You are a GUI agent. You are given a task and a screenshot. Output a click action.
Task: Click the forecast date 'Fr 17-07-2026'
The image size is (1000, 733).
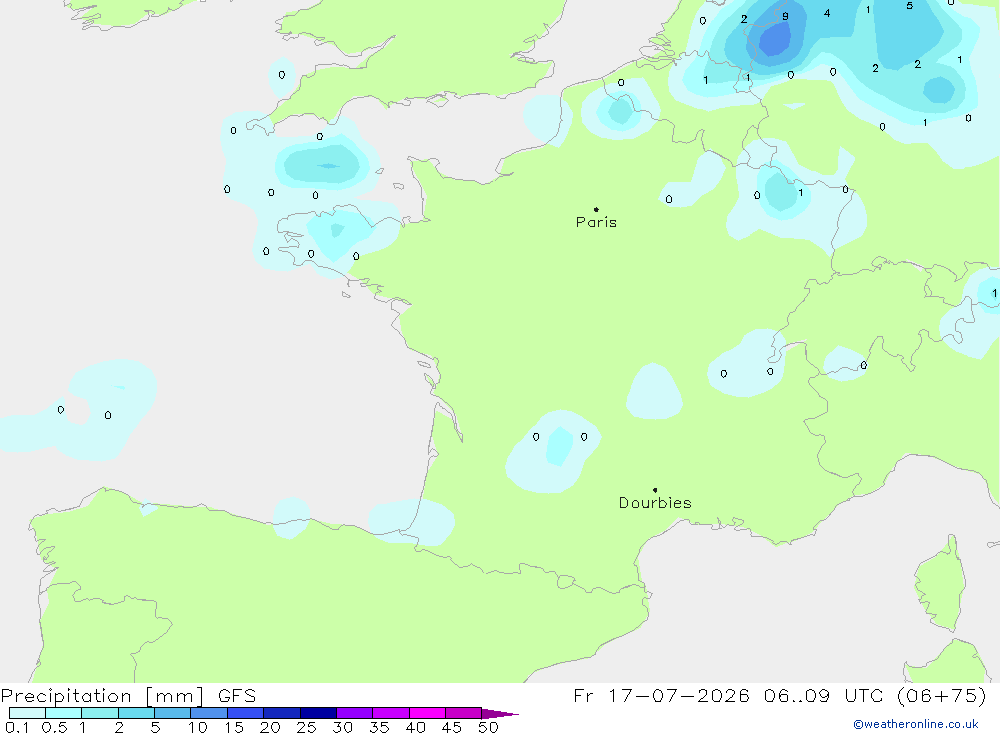(661, 695)
